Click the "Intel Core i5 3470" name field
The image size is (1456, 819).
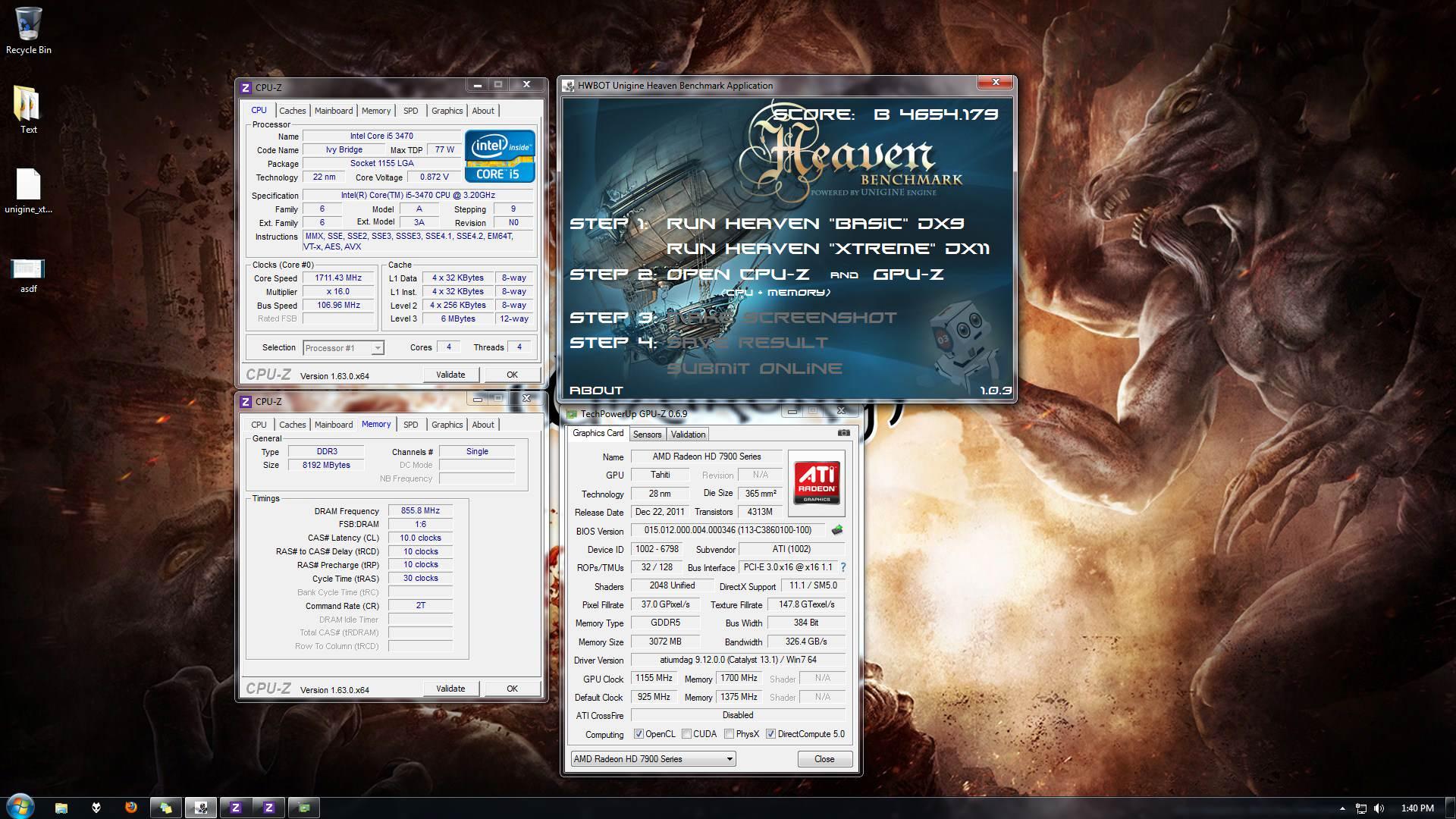coord(381,136)
